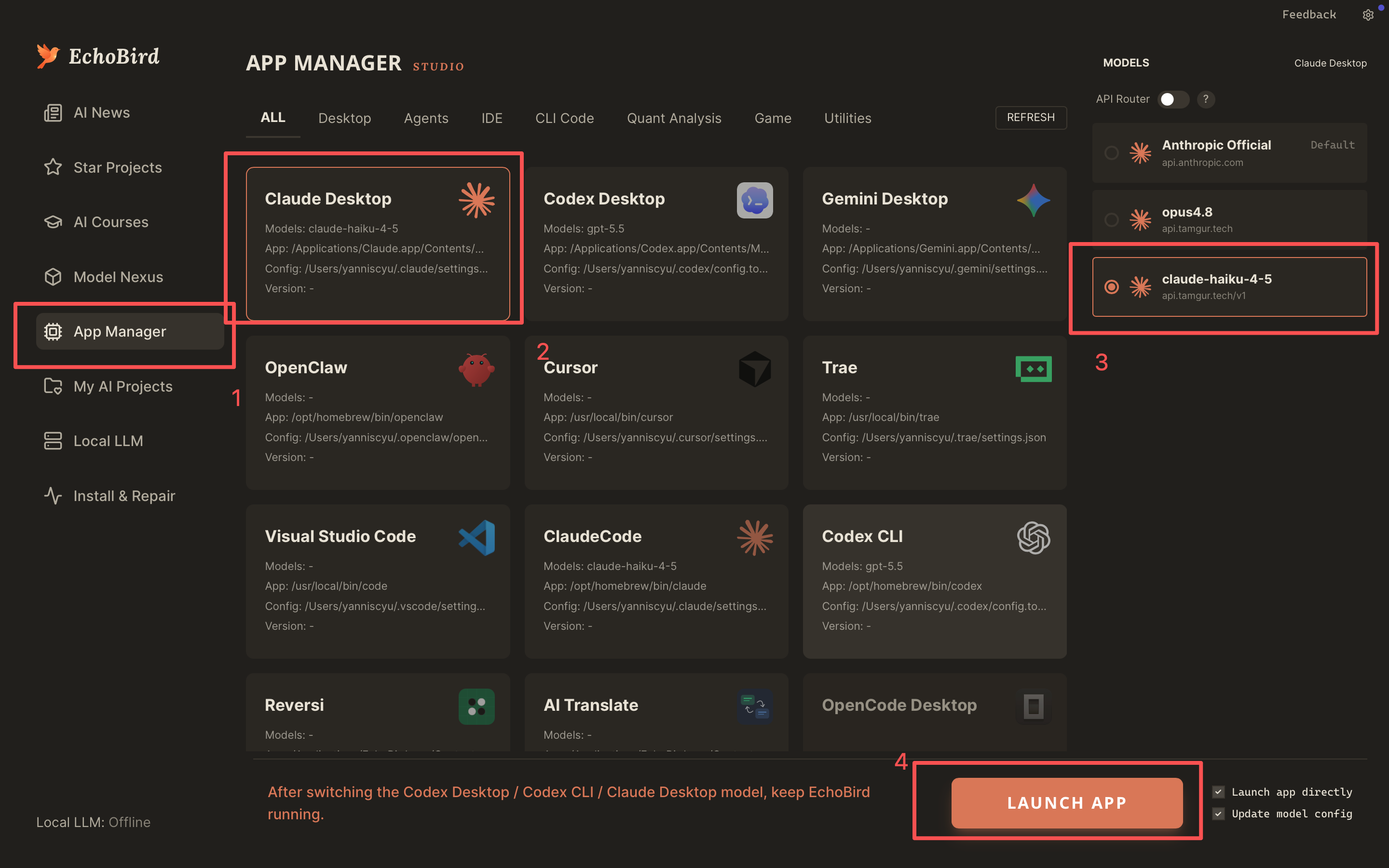Click the Visual Studio Code logo
1389x868 pixels.
click(477, 538)
